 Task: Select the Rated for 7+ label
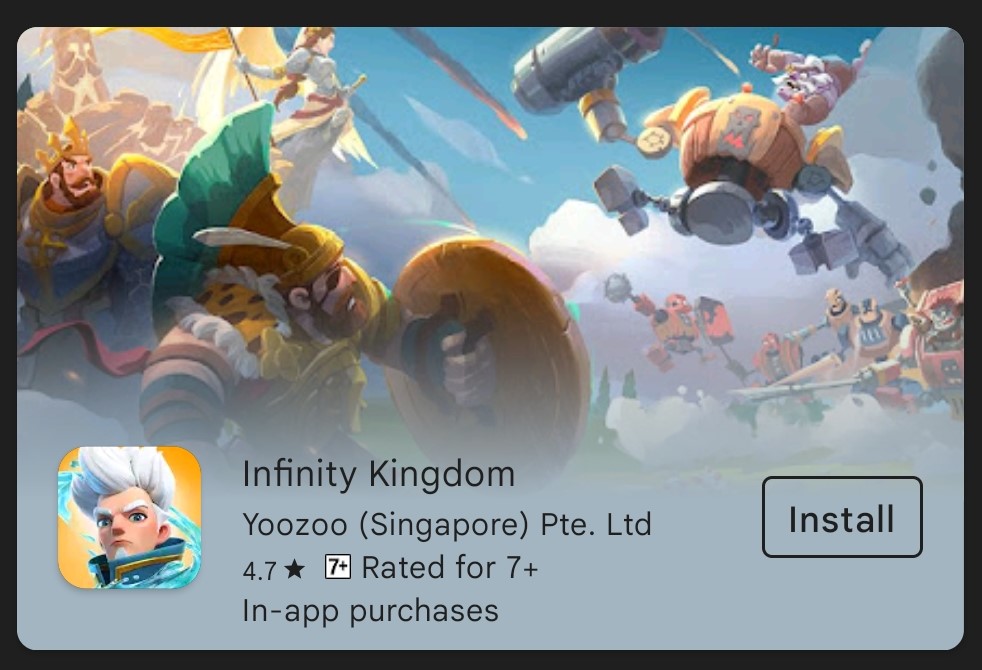[450, 567]
